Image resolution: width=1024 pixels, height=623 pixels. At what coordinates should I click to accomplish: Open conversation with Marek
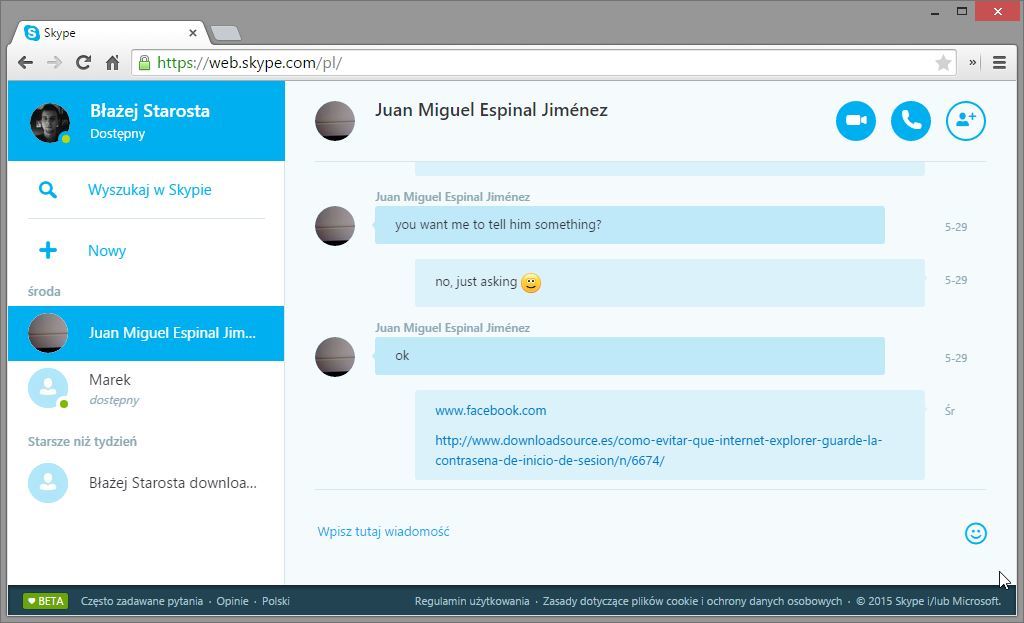coord(146,389)
